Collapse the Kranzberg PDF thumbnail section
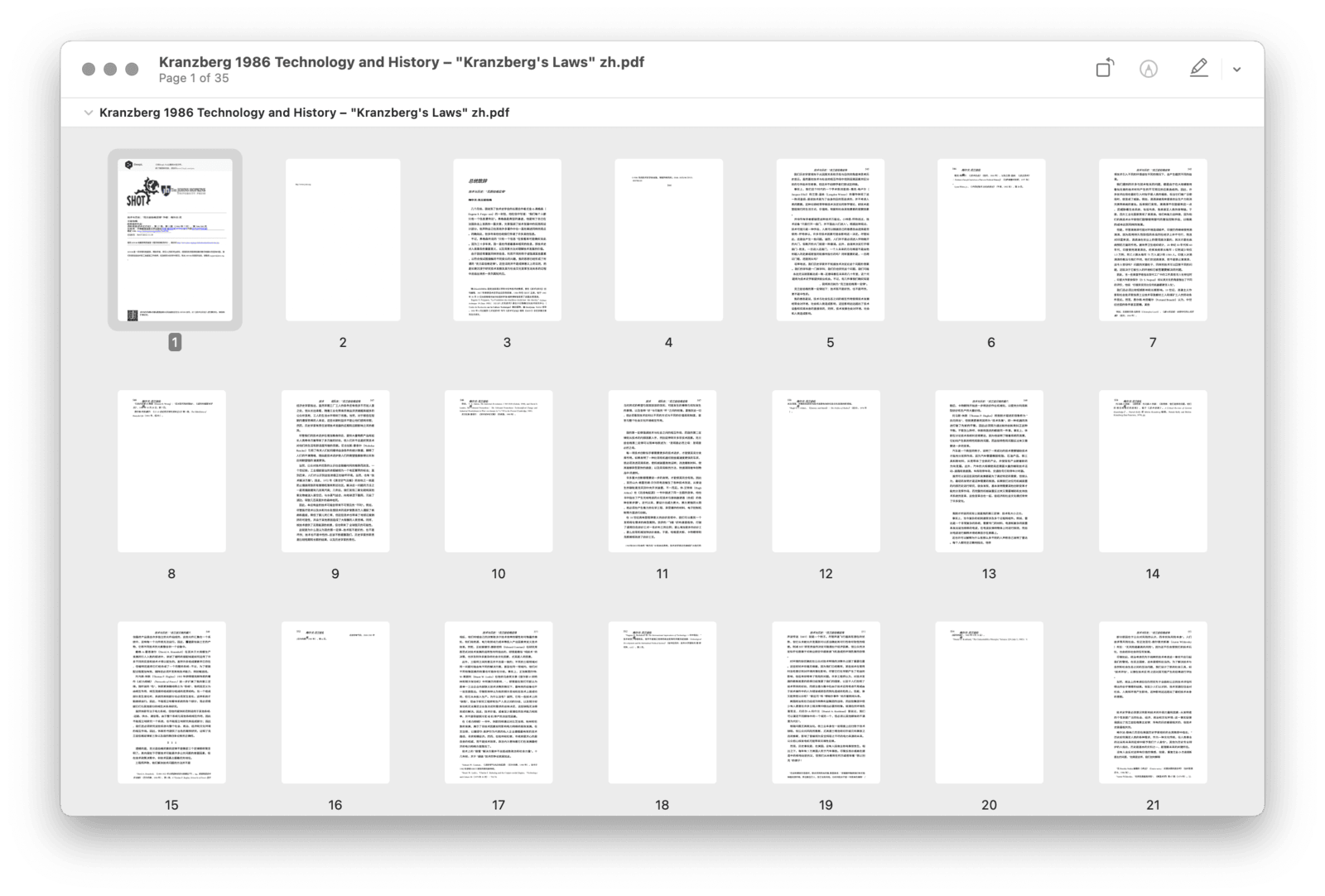 tap(88, 113)
